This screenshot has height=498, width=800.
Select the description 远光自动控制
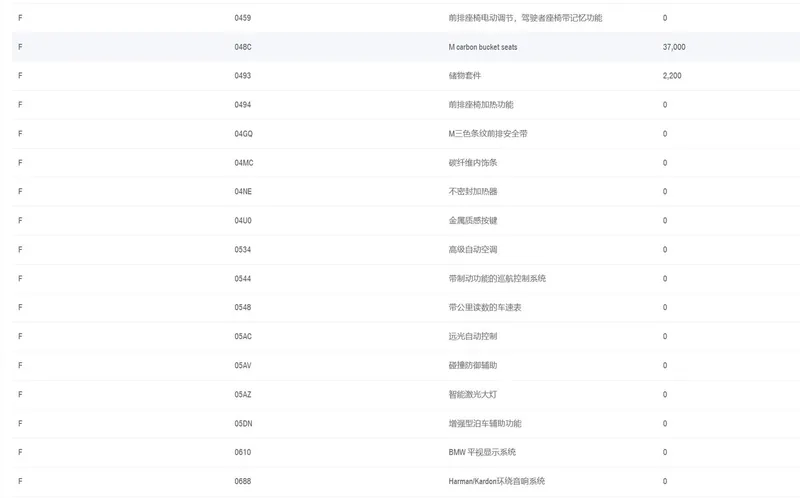472,336
